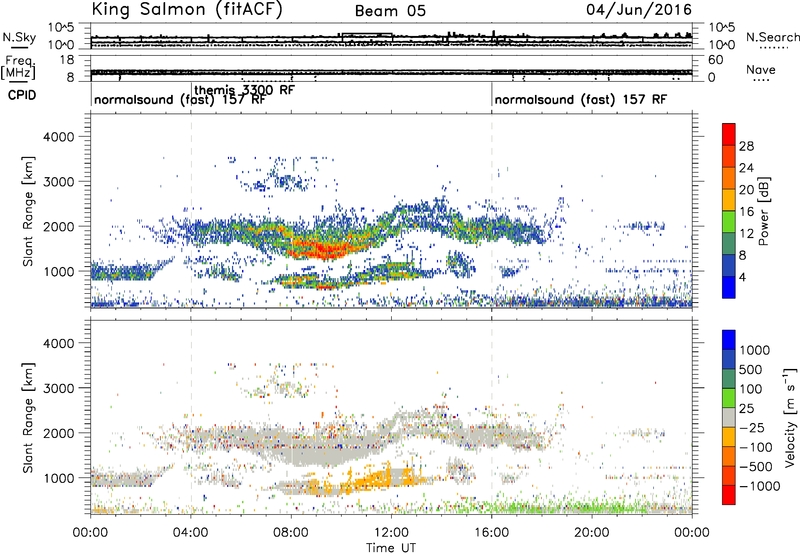Click the 'Nave' legend label
The height and width of the screenshot is (554, 800).
click(x=761, y=70)
